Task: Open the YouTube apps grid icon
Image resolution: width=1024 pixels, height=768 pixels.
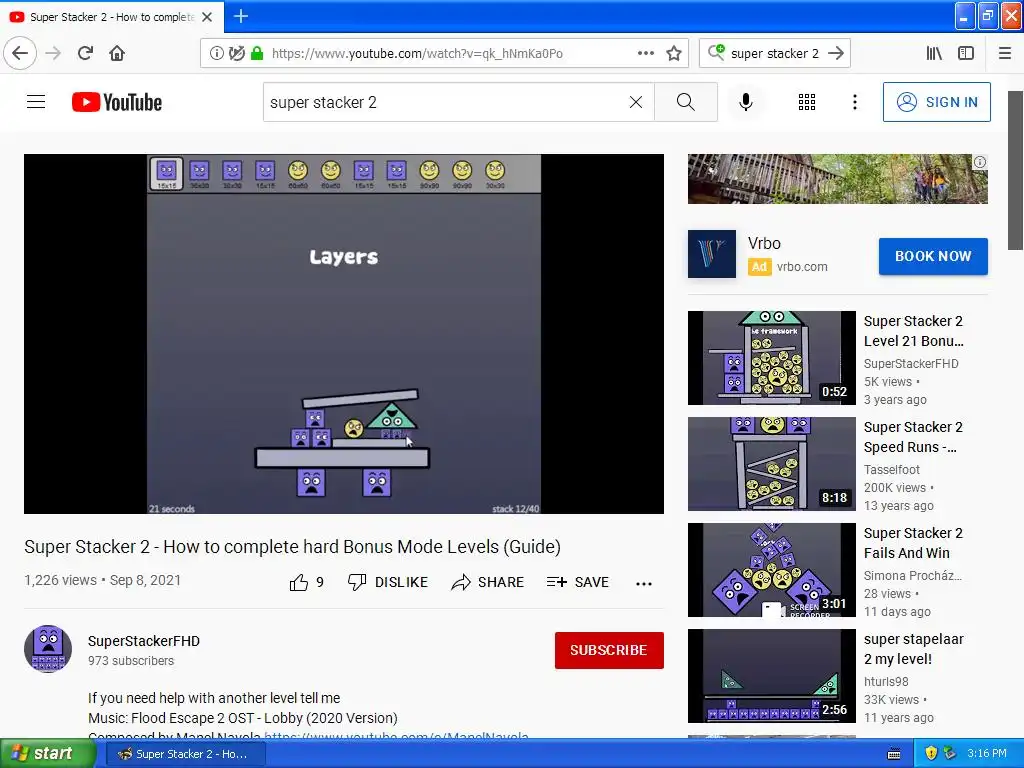Action: click(x=807, y=102)
